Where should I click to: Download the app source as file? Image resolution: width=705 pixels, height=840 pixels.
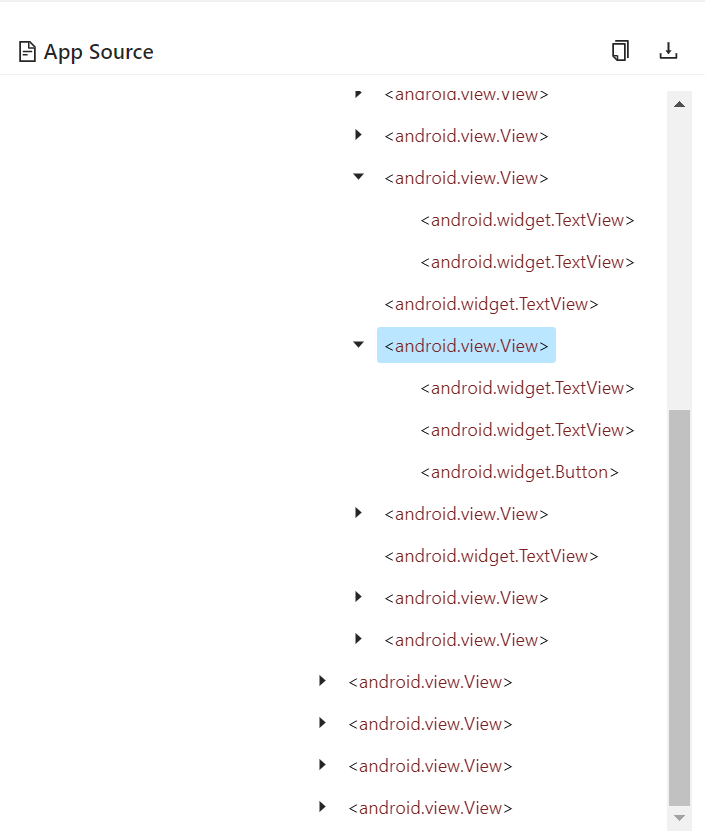[668, 51]
